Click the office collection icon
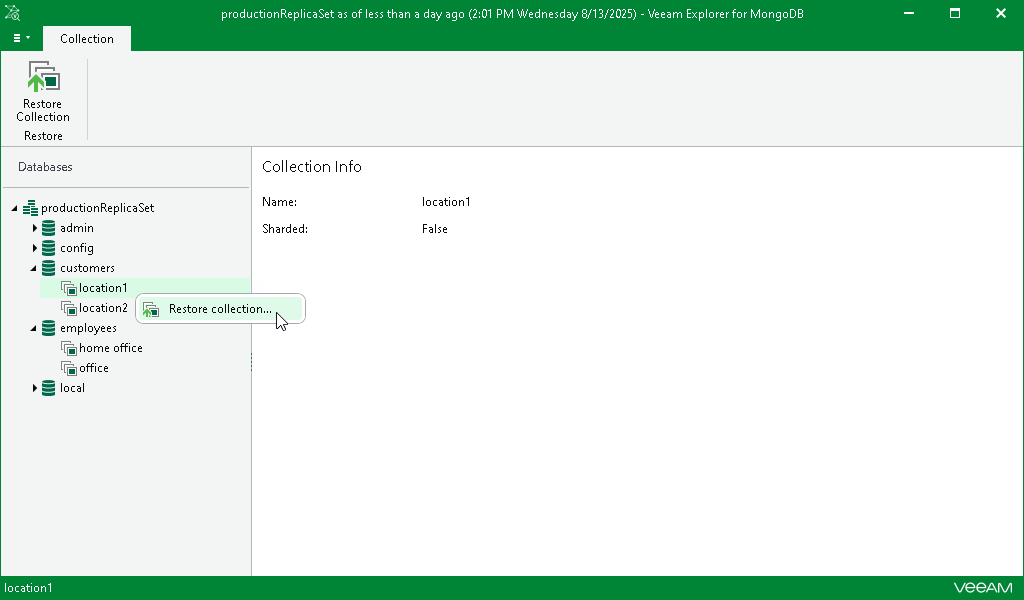 point(69,368)
